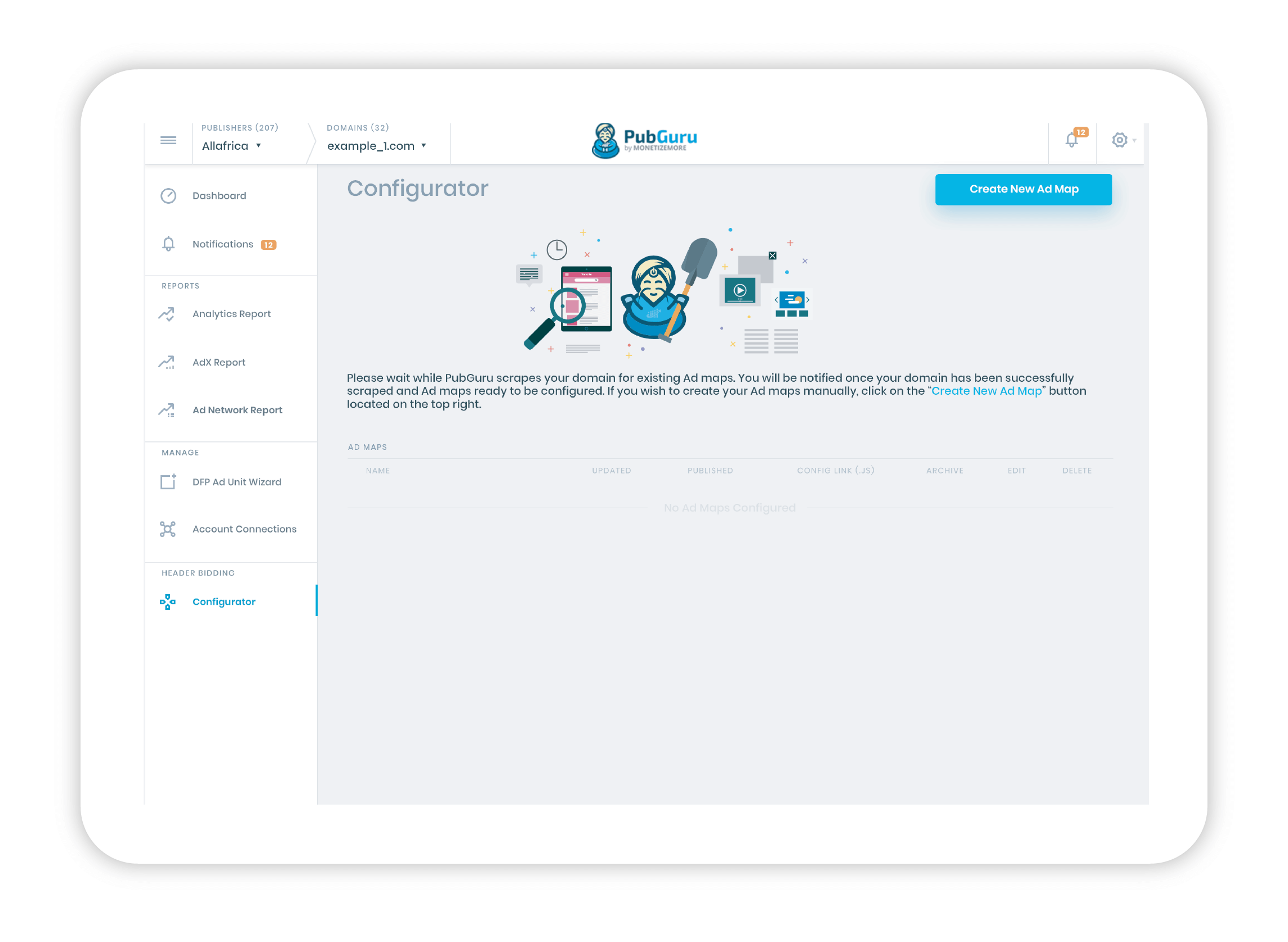The width and height of the screenshot is (1288, 942).
Task: Follow the Create New Ad Map text link
Action: pyautogui.click(x=987, y=391)
